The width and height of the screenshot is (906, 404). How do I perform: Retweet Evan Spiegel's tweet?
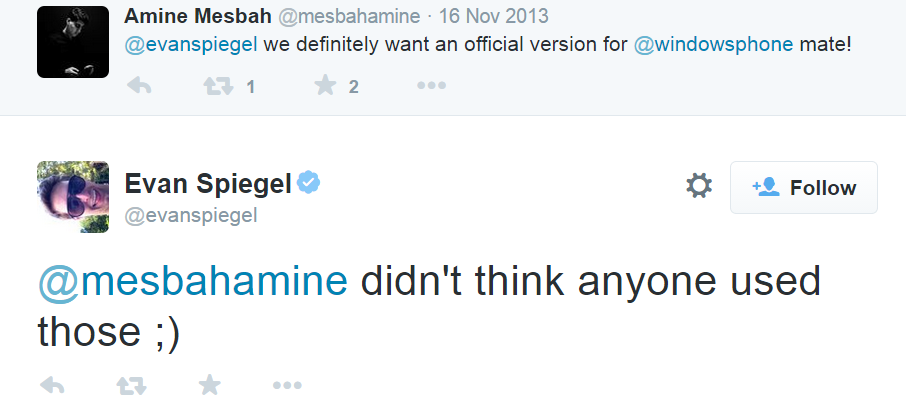[x=131, y=385]
